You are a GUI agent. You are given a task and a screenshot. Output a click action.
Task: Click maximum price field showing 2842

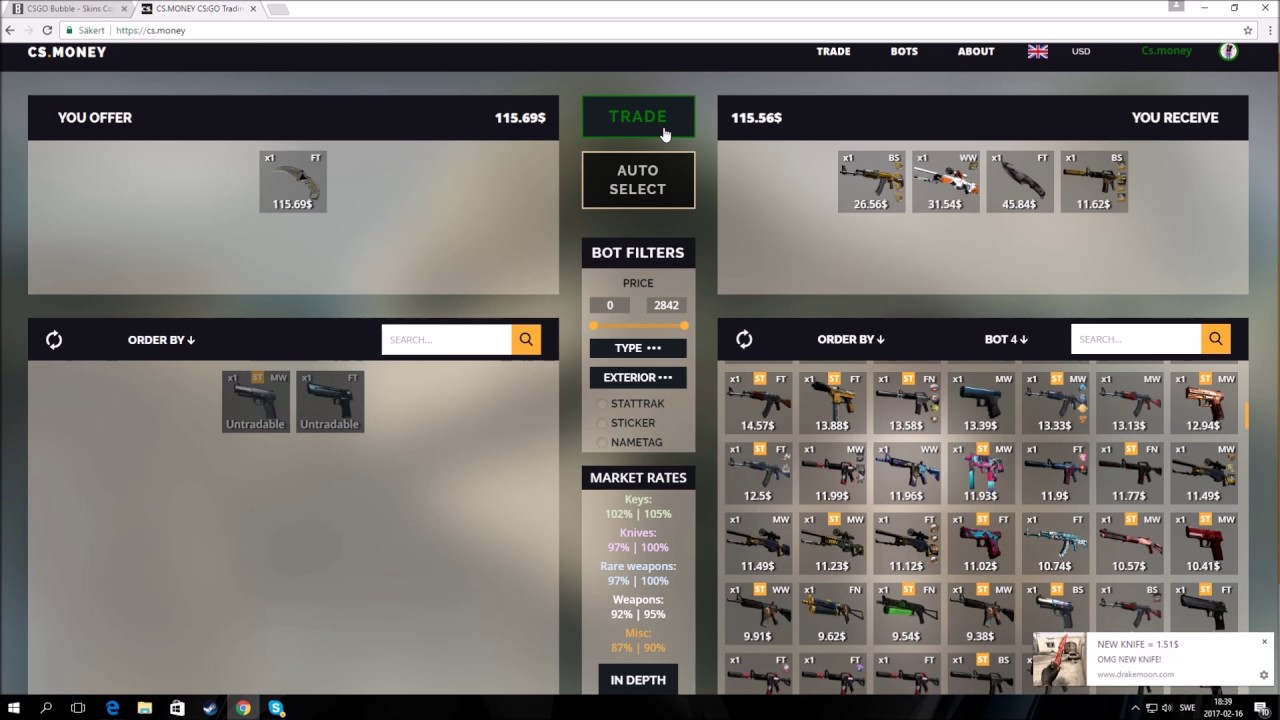click(x=666, y=305)
